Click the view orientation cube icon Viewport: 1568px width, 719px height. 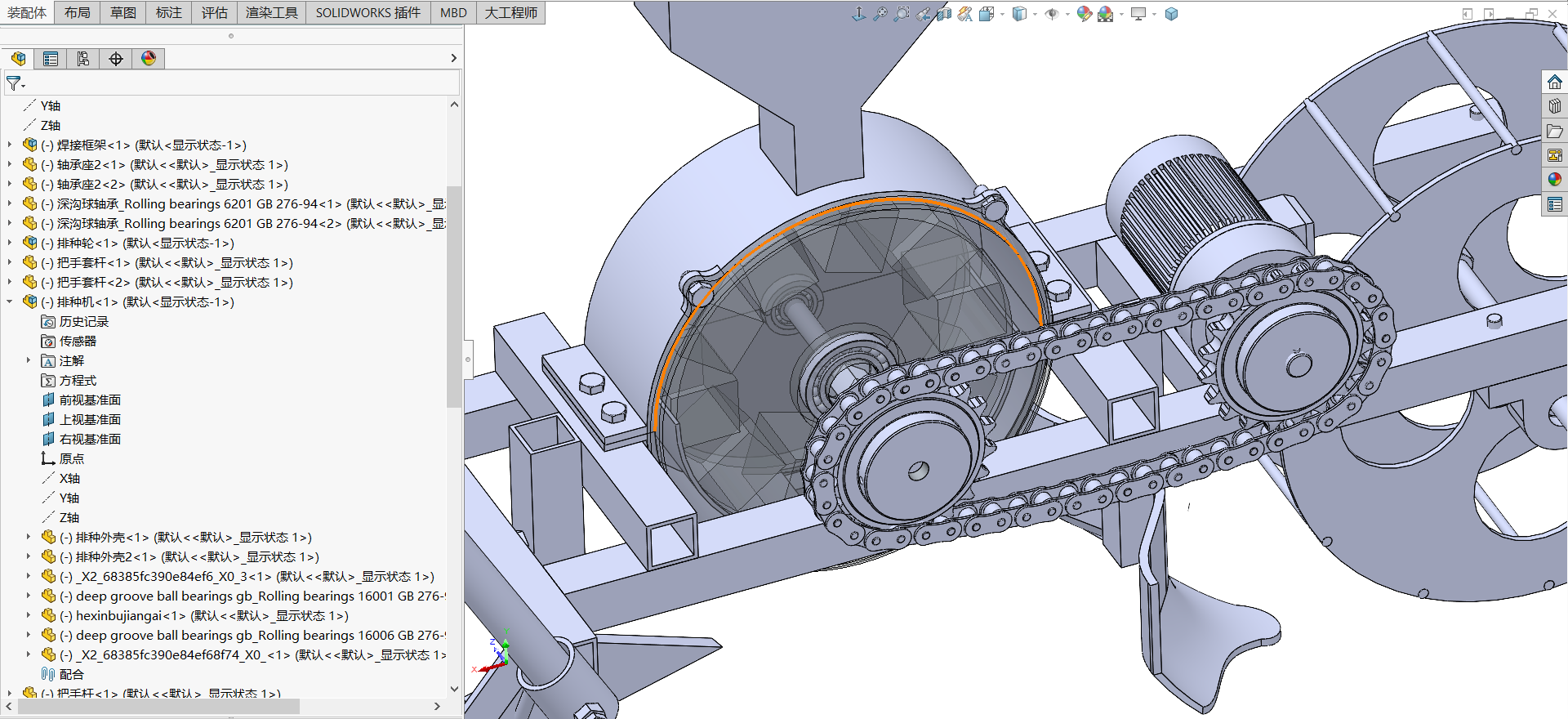(987, 14)
